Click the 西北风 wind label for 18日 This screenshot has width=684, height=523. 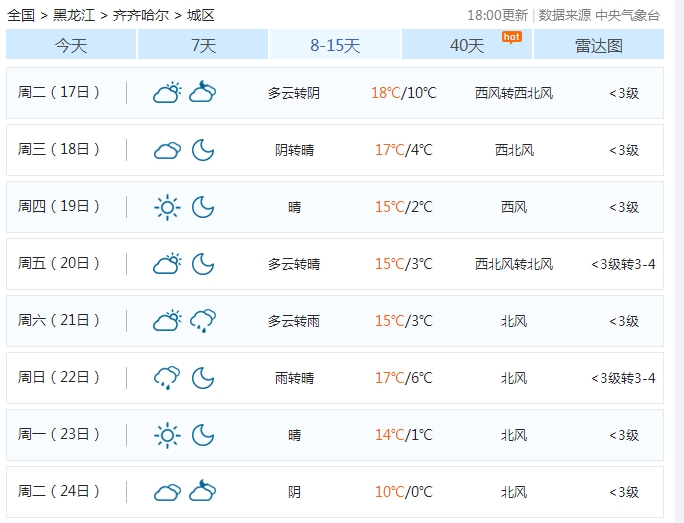tap(514, 150)
